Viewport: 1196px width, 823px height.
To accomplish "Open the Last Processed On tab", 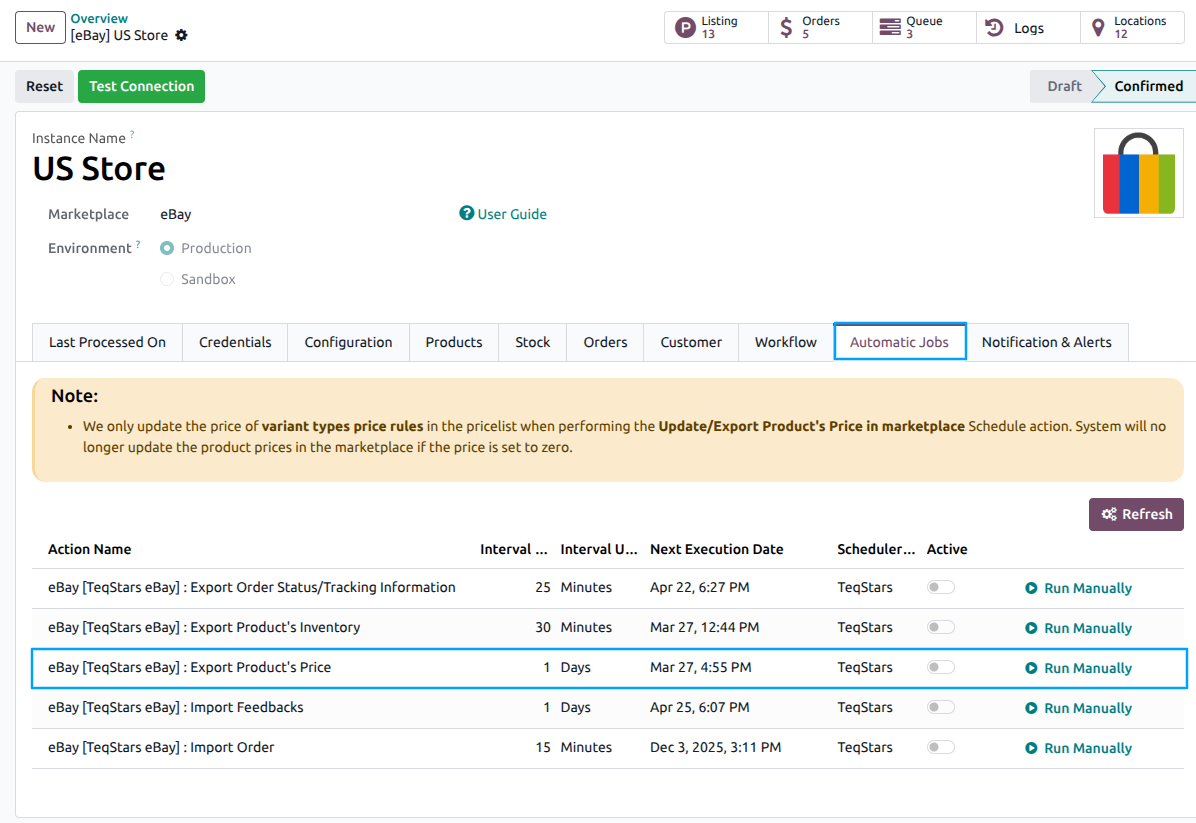I will pyautogui.click(x=108, y=342).
